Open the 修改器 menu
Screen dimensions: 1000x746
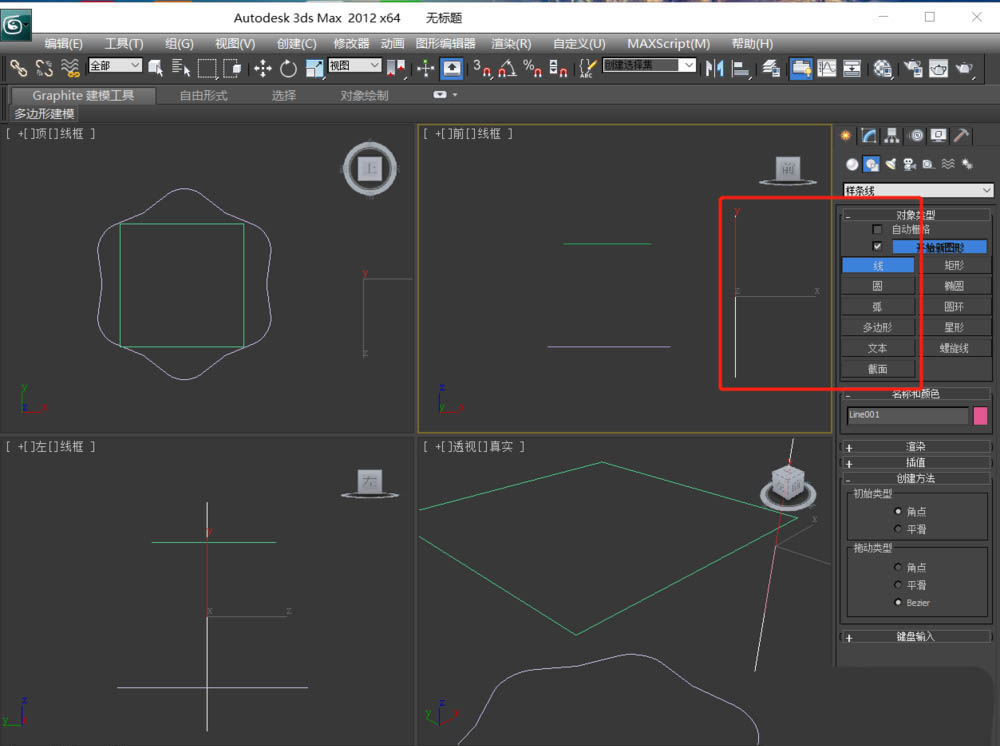coord(351,44)
